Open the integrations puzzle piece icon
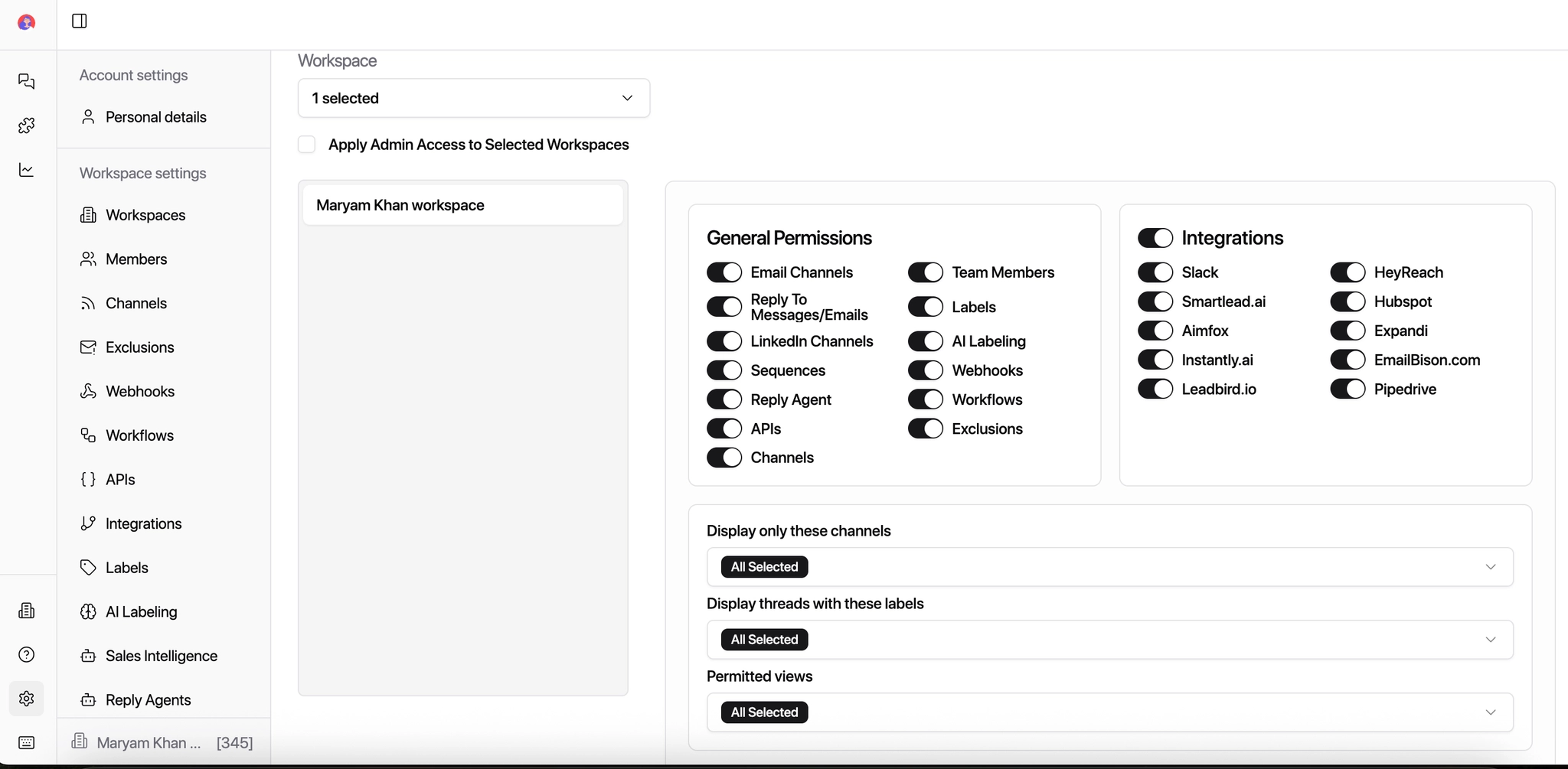 [27, 125]
